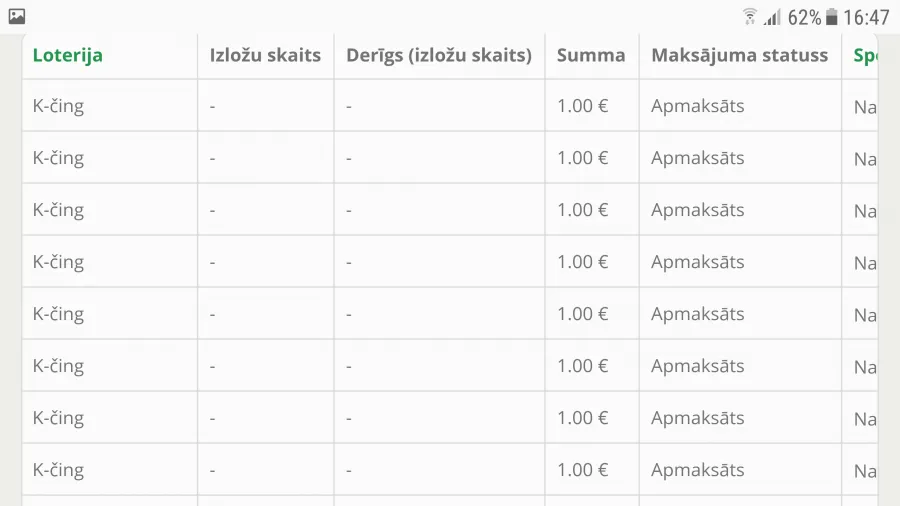The image size is (900, 506).
Task: Tap the image notification icon in status bar
Action: click(x=17, y=17)
